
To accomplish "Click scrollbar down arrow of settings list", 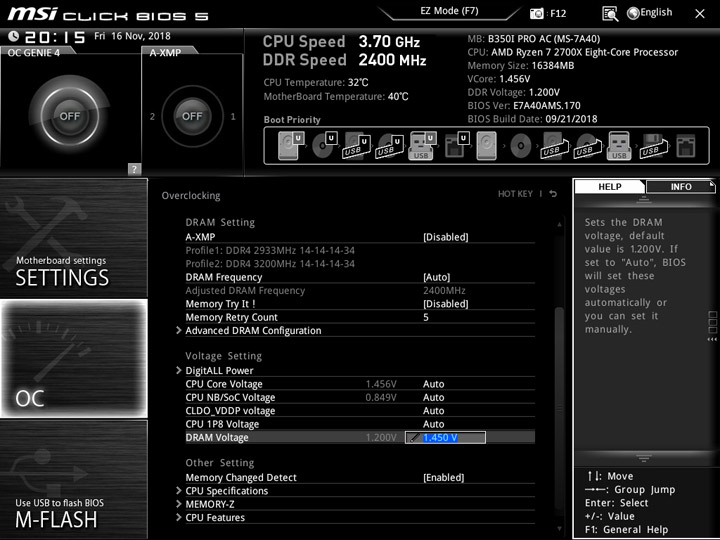I will click(x=559, y=529).
